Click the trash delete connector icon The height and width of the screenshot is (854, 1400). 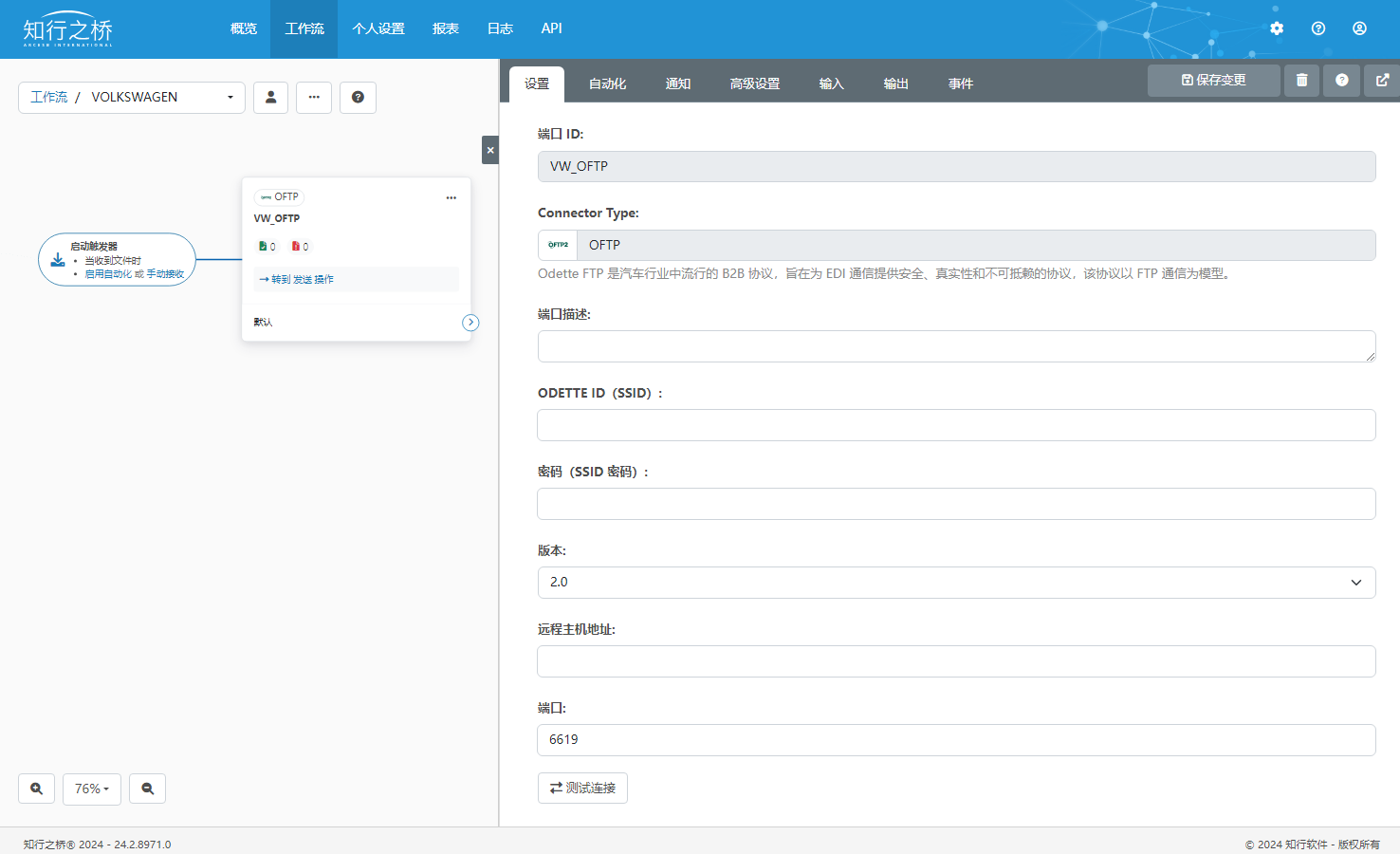(1301, 81)
